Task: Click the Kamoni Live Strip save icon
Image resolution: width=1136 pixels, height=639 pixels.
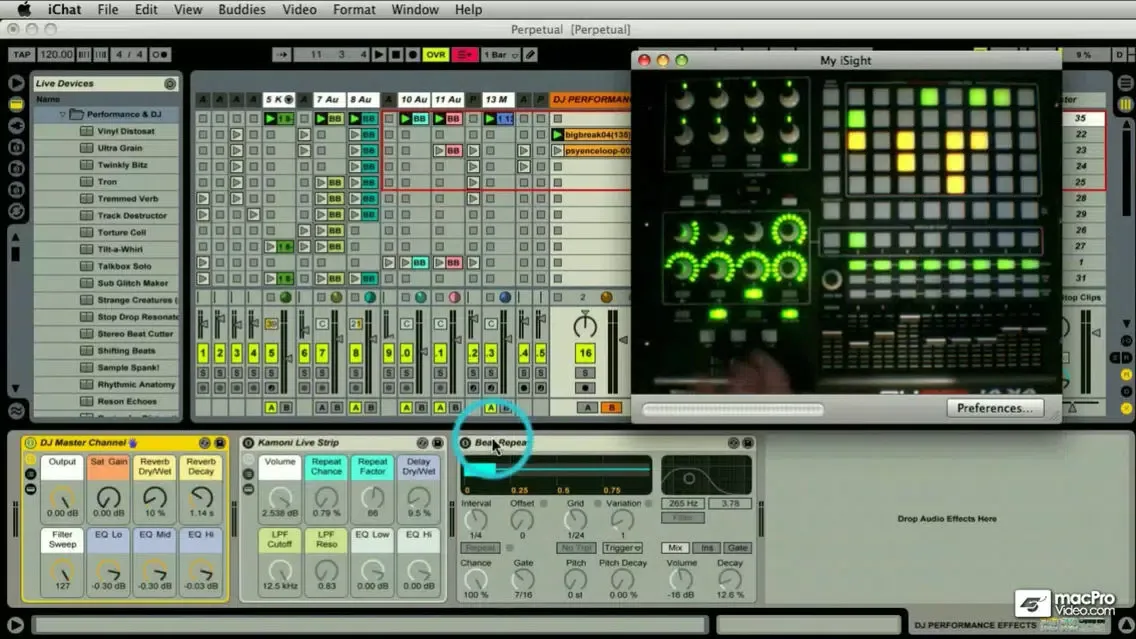Action: [438, 443]
